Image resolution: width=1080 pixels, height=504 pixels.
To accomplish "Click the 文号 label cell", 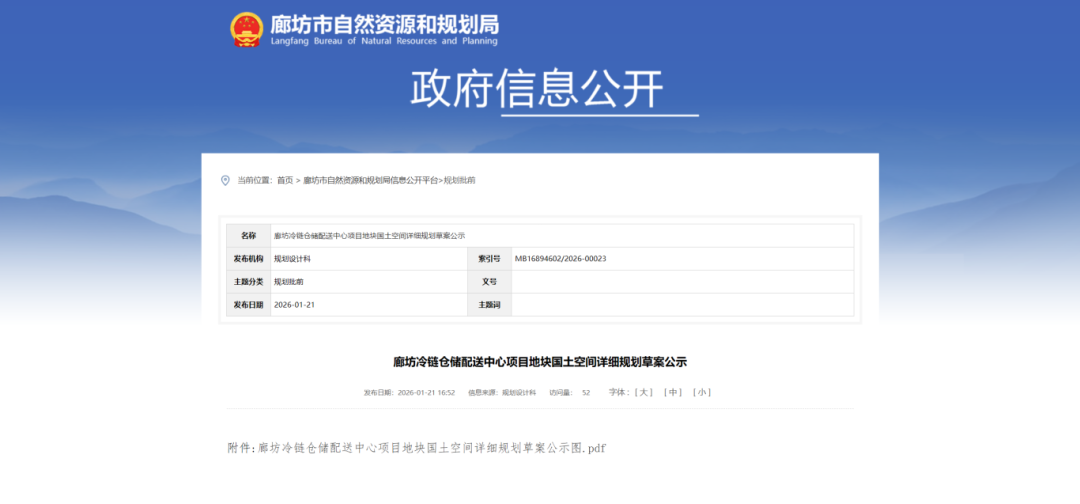I will click(x=490, y=282).
